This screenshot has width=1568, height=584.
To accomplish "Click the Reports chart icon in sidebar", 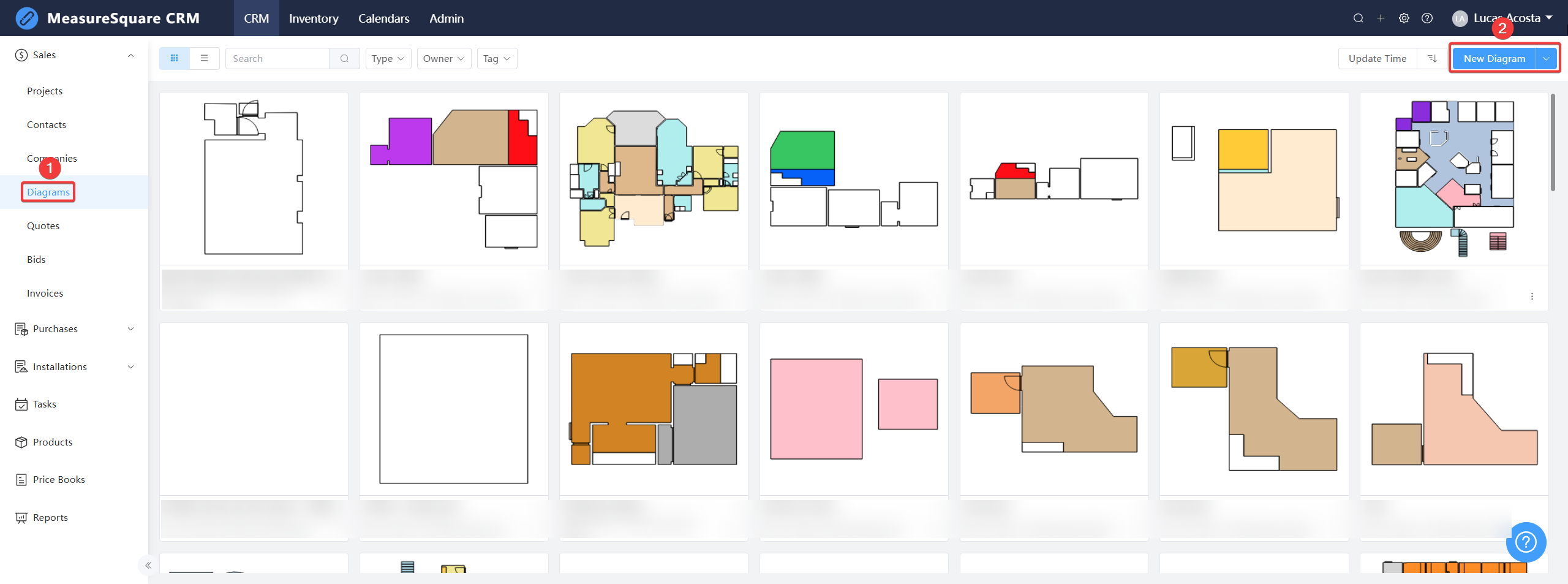I will point(21,518).
